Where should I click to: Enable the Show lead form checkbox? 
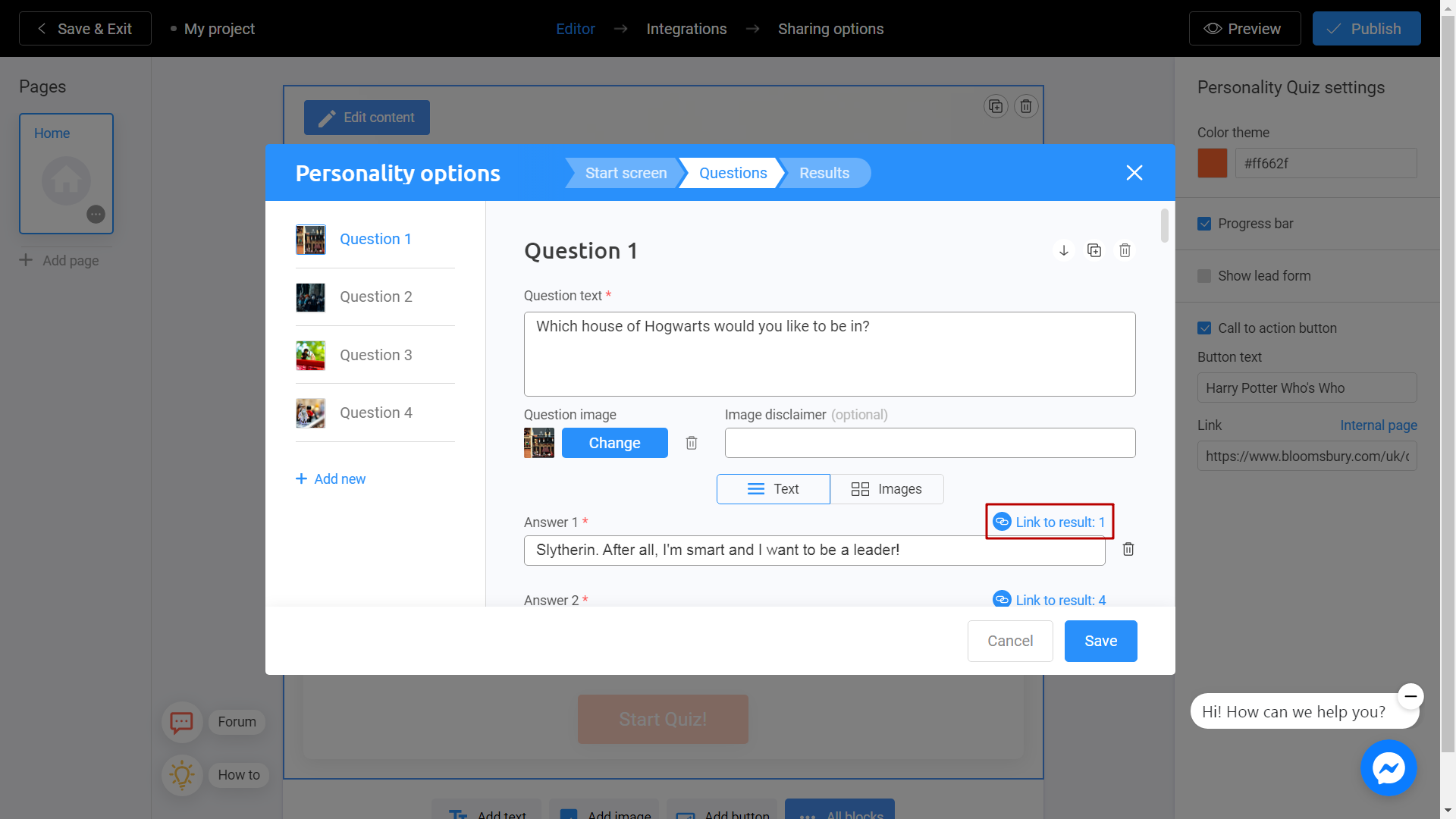coord(1205,275)
